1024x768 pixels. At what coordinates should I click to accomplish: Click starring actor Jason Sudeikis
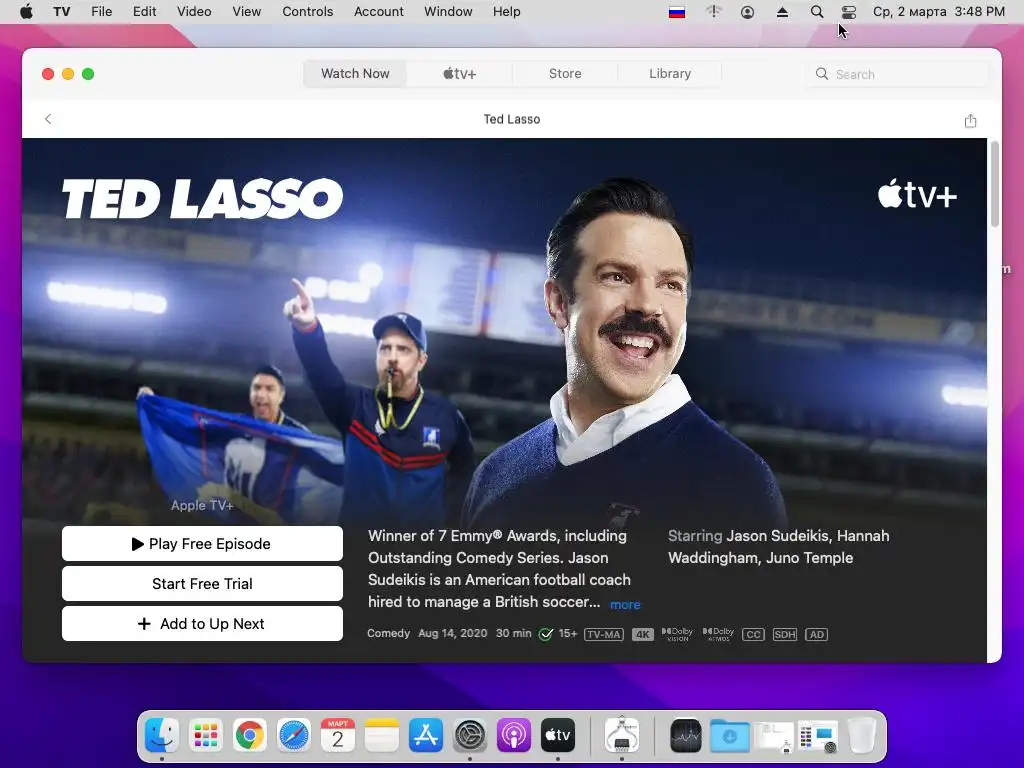click(776, 536)
